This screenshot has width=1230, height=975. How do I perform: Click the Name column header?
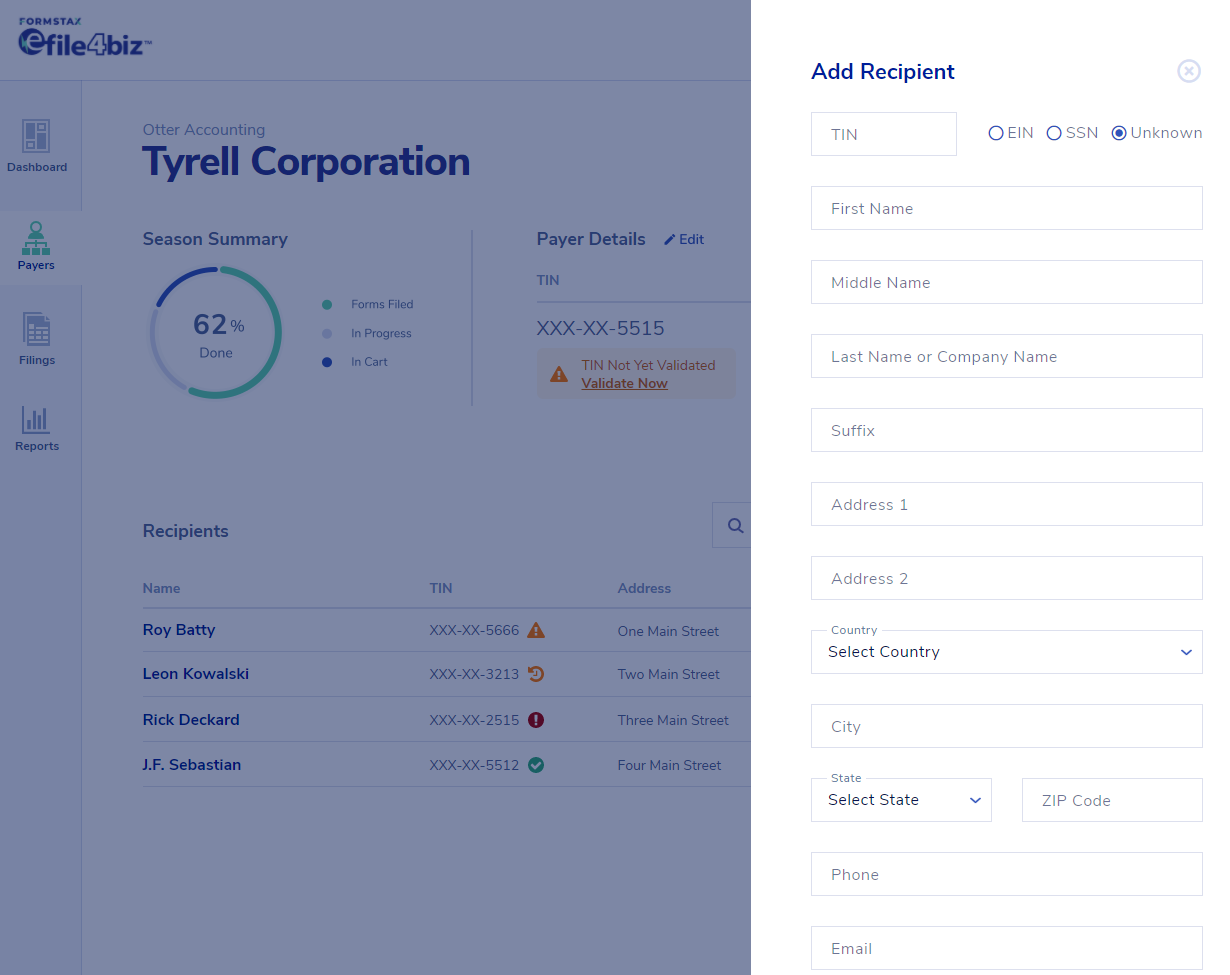[162, 588]
